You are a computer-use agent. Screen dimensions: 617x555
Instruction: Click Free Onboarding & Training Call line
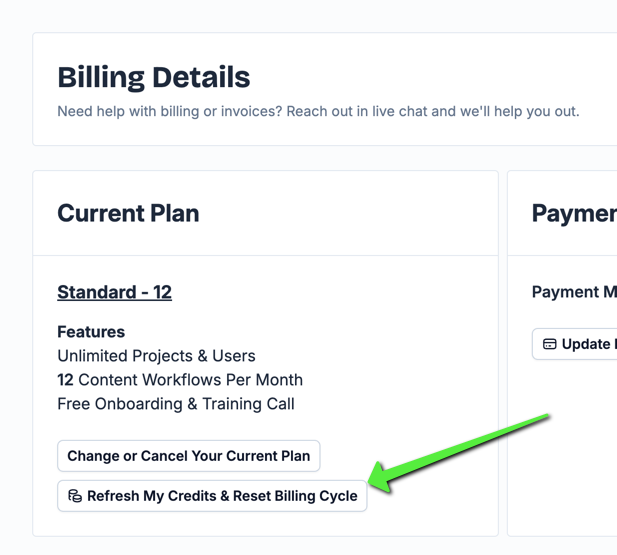tap(176, 404)
